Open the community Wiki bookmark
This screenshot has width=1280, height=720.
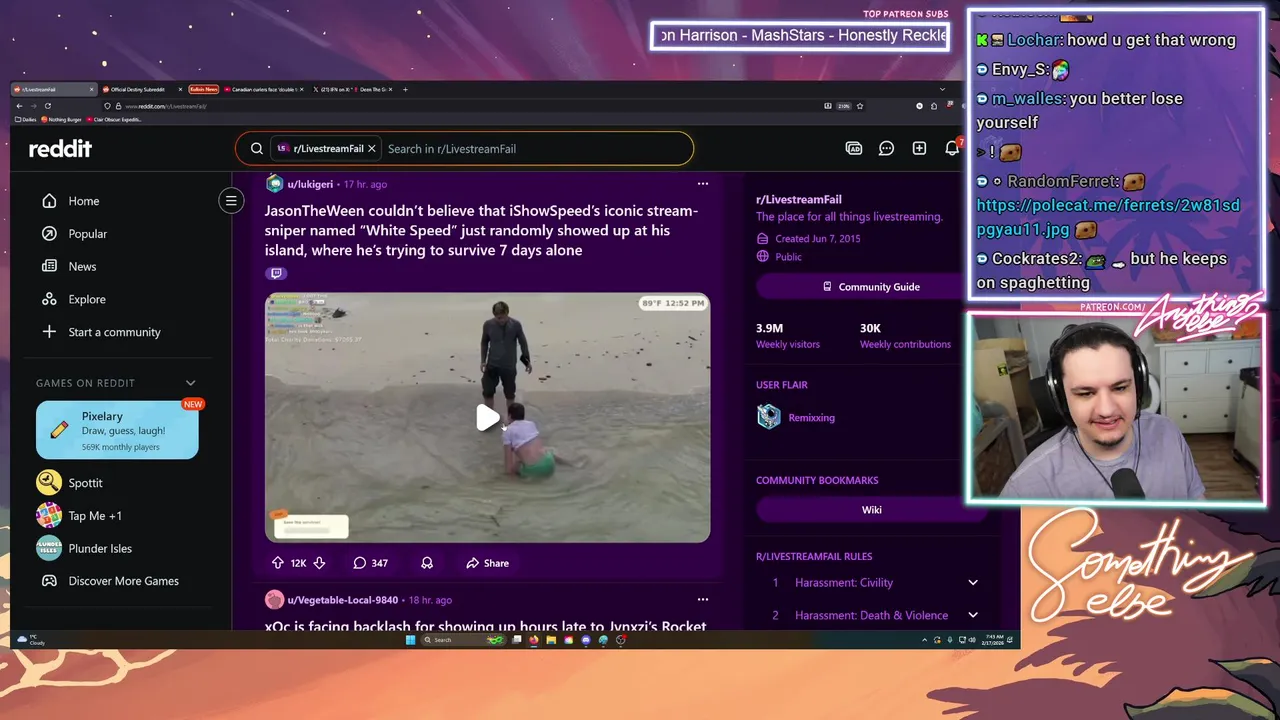870,510
